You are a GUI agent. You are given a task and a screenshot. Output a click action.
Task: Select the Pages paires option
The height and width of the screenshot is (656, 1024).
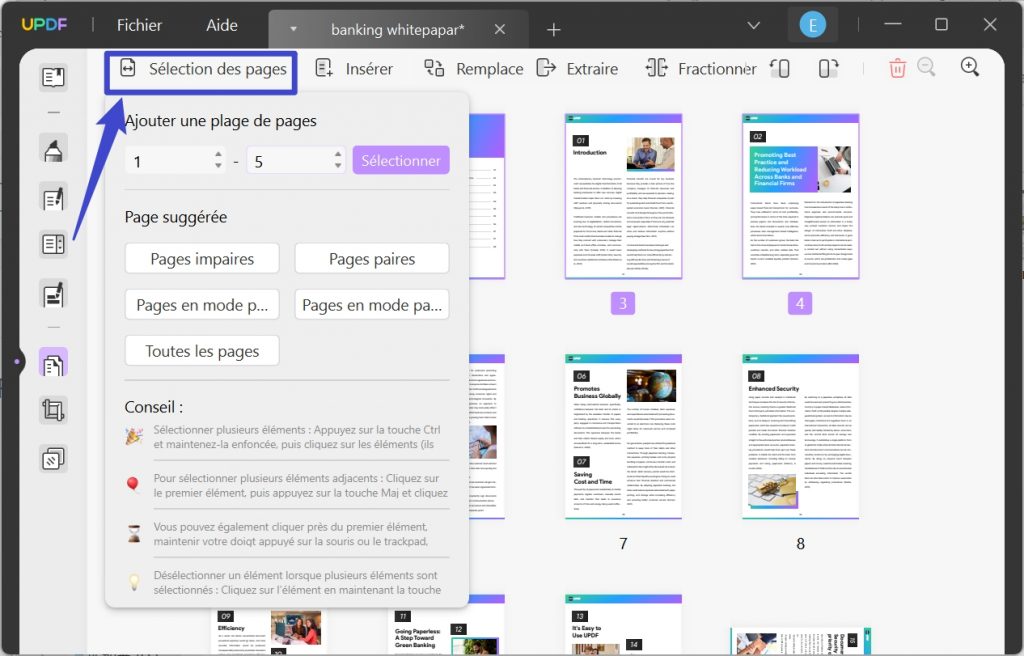click(371, 258)
